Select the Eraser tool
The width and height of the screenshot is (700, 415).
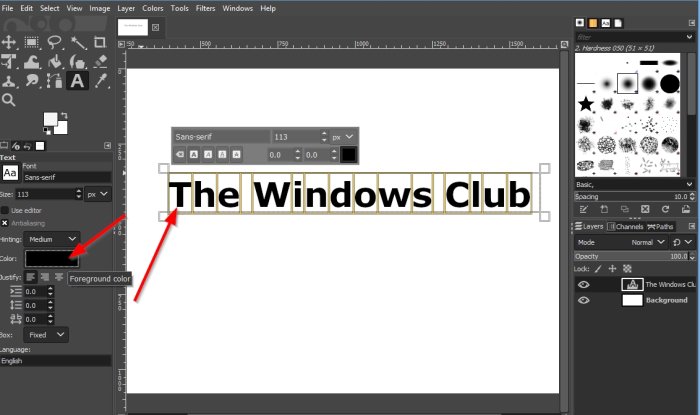[101, 62]
